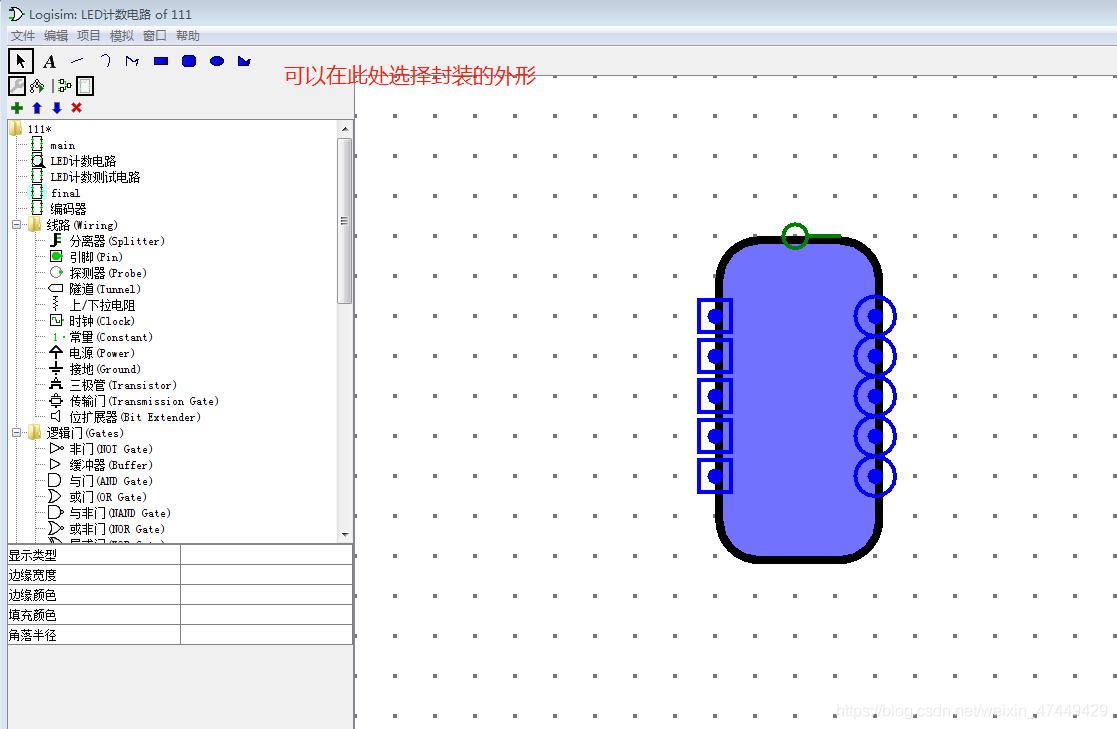1117x729 pixels.
Task: Select the polyline tool
Action: pos(133,61)
